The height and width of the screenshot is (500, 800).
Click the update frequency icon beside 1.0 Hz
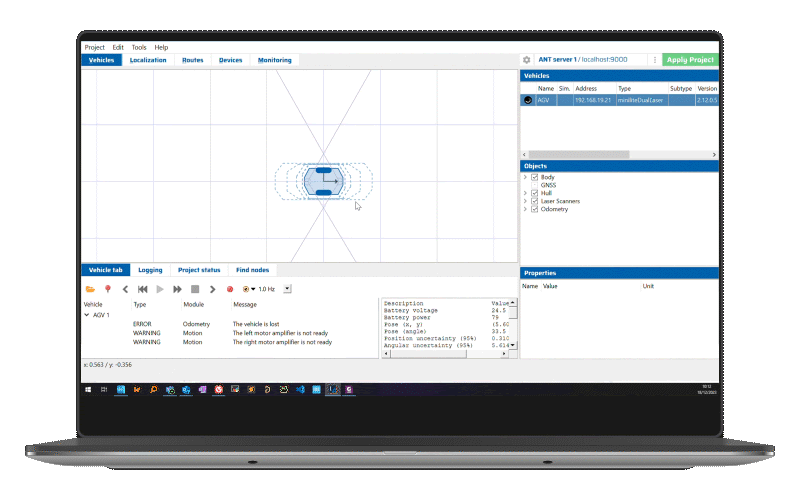coord(246,289)
